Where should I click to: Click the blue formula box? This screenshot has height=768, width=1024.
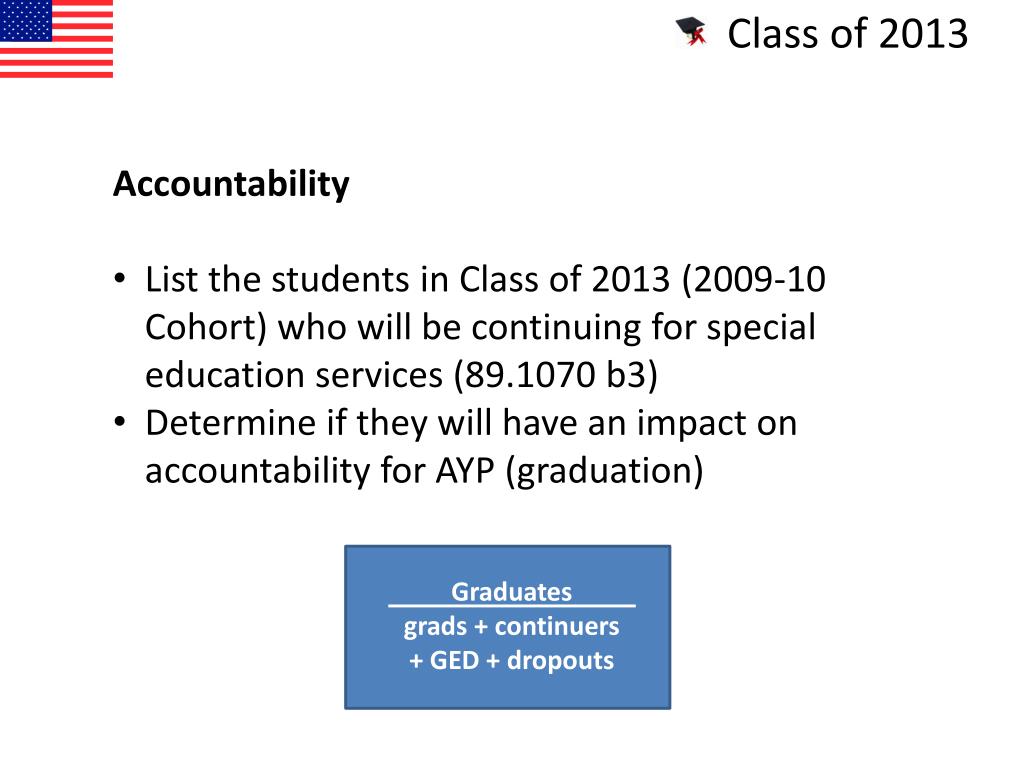point(507,627)
